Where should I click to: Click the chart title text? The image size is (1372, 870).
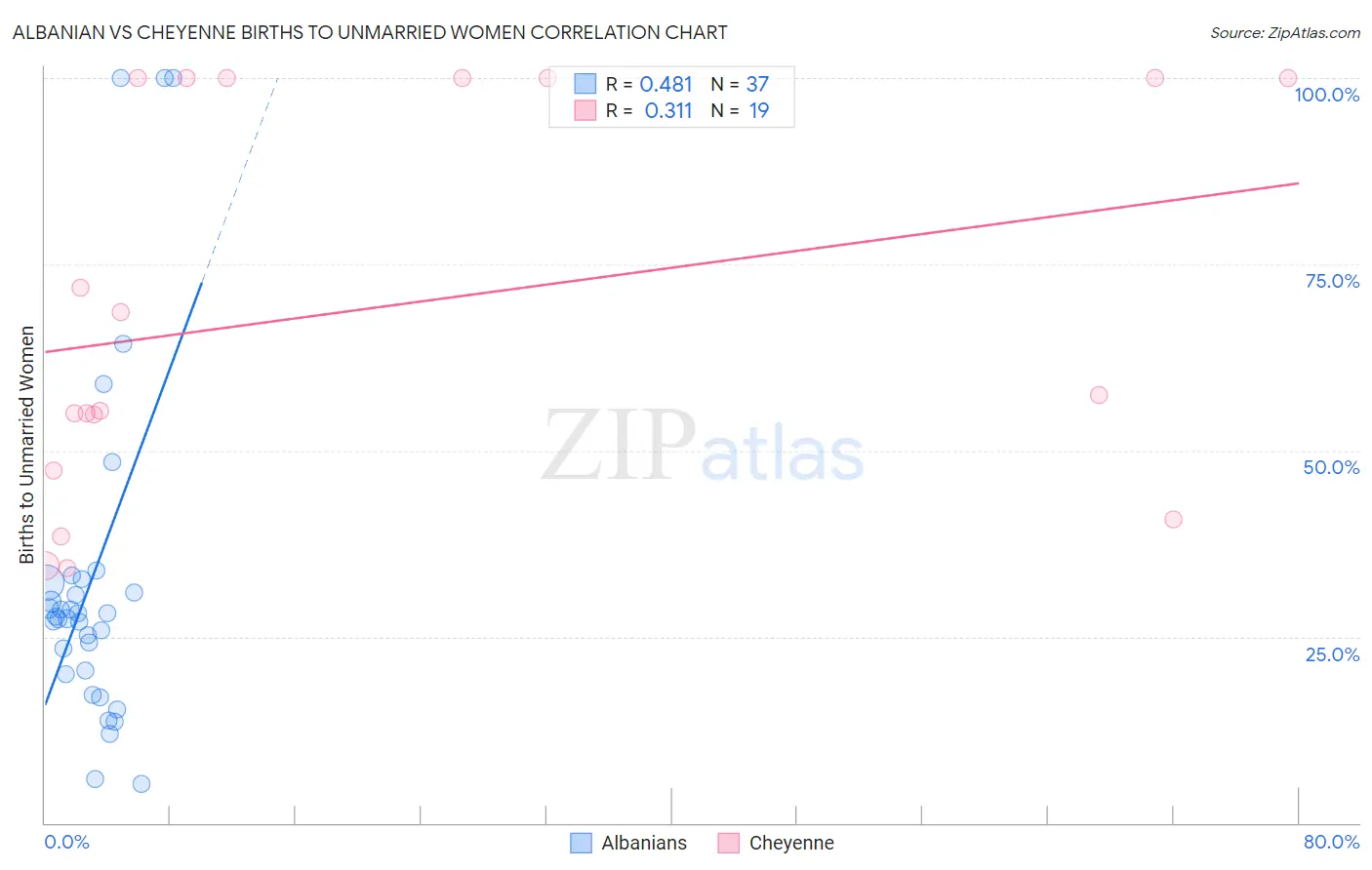(x=370, y=32)
